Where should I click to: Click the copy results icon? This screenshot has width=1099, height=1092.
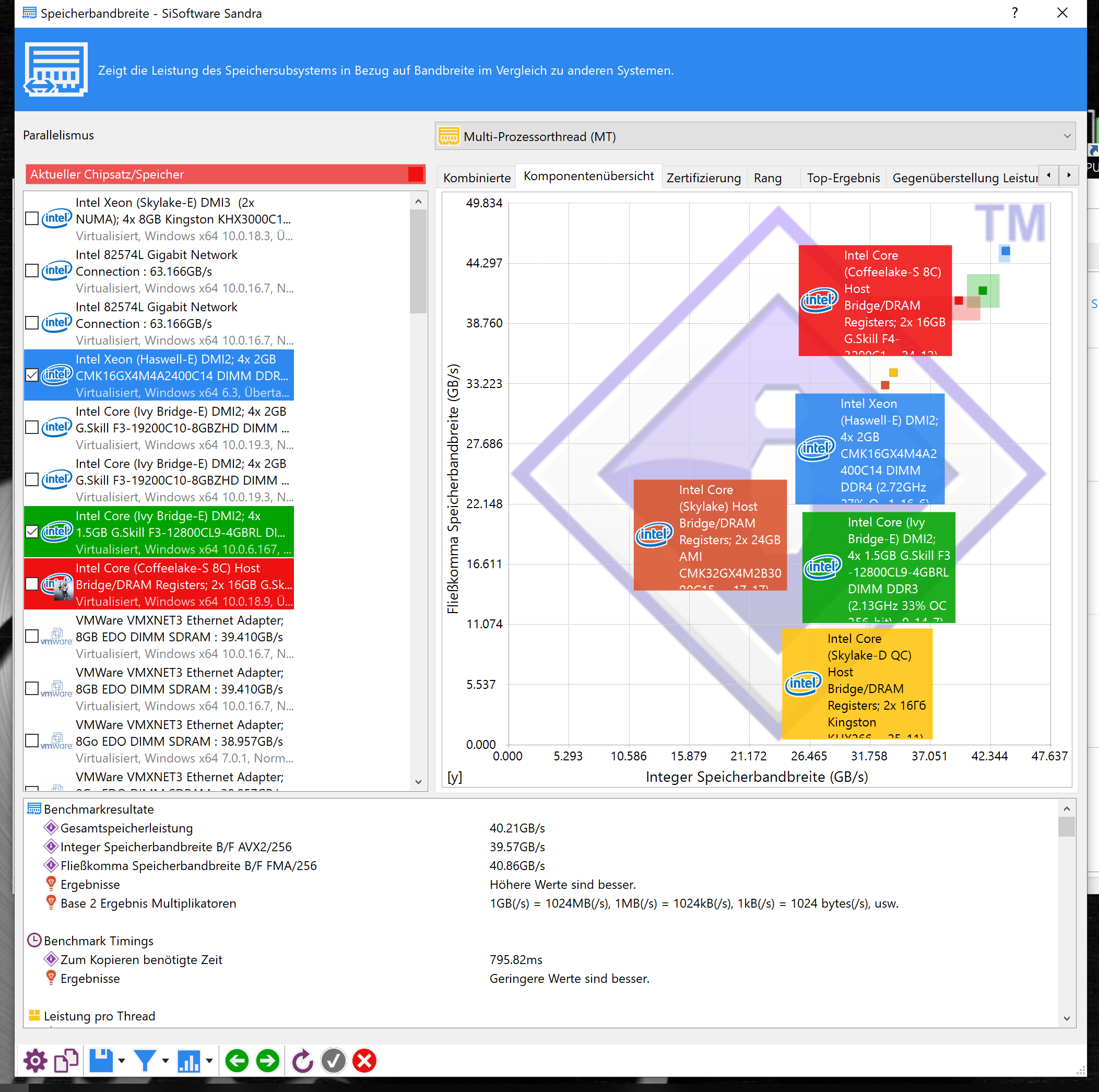coord(66,1061)
